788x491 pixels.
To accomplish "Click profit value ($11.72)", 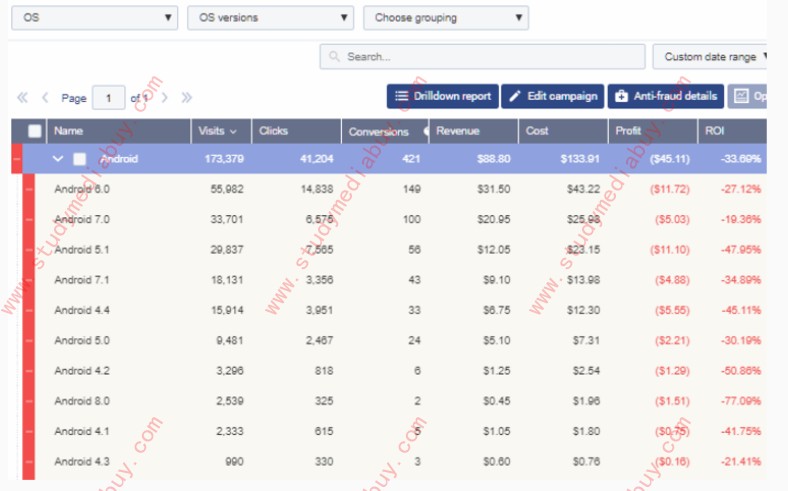I will 669,189.
